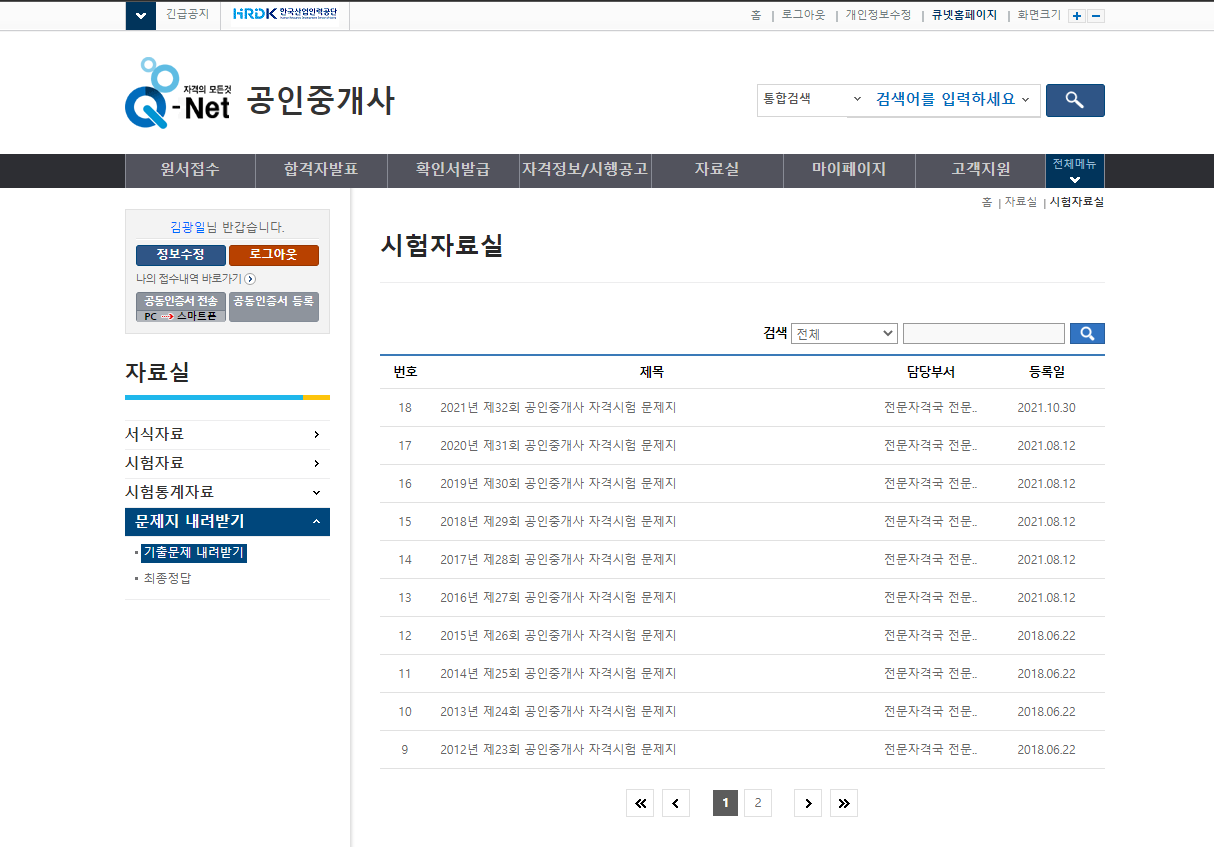1214x847 pixels.
Task: Open the 전체 search filter dropdown
Action: [x=844, y=333]
